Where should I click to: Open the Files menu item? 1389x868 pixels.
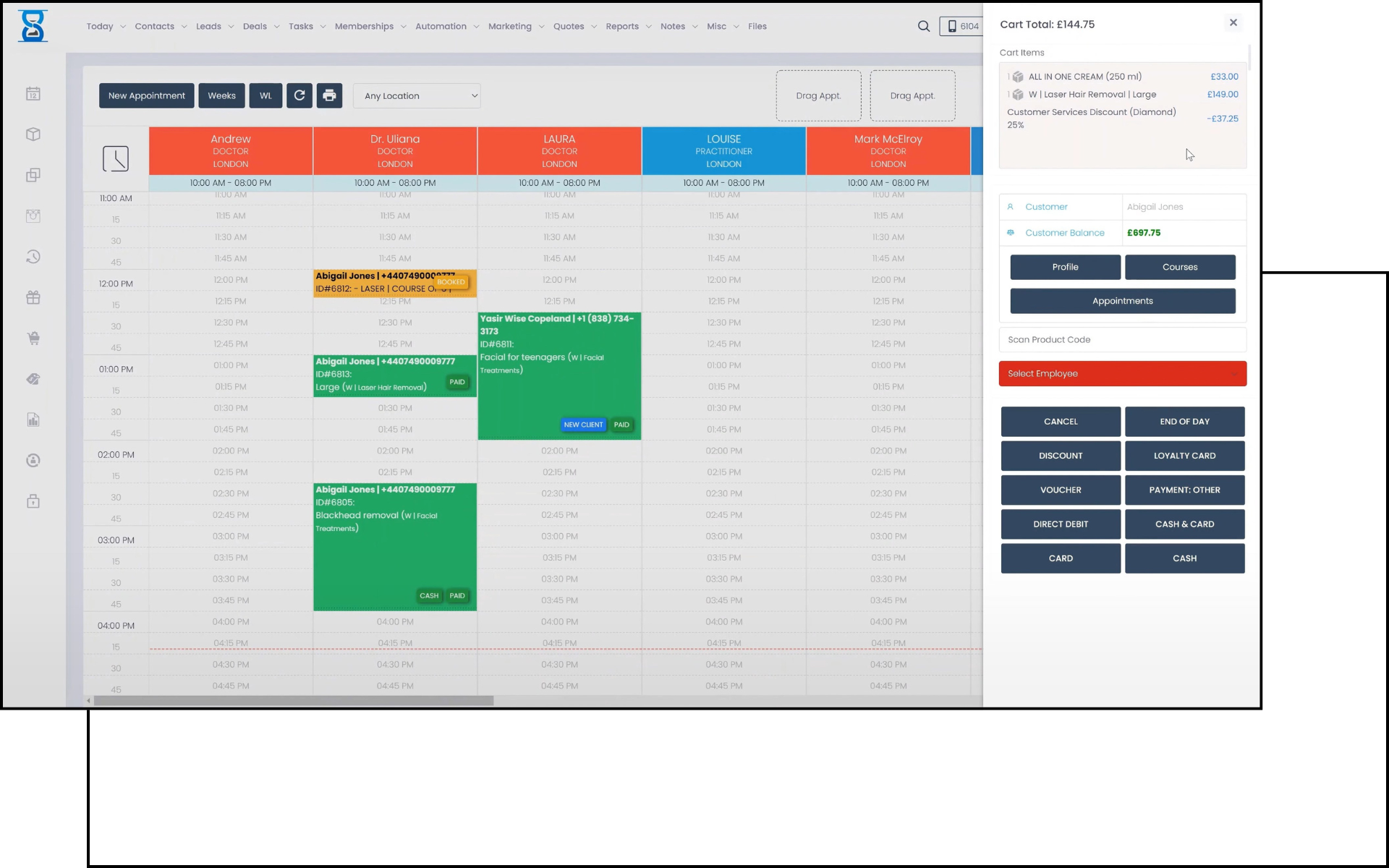[757, 26]
